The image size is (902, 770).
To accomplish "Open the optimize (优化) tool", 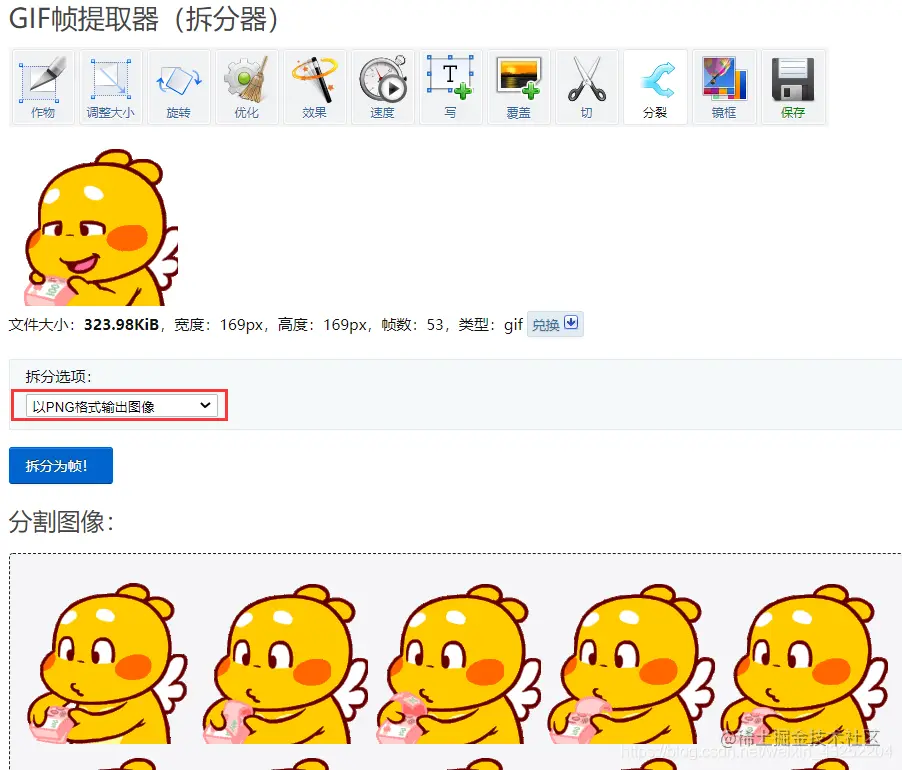I will 246,87.
